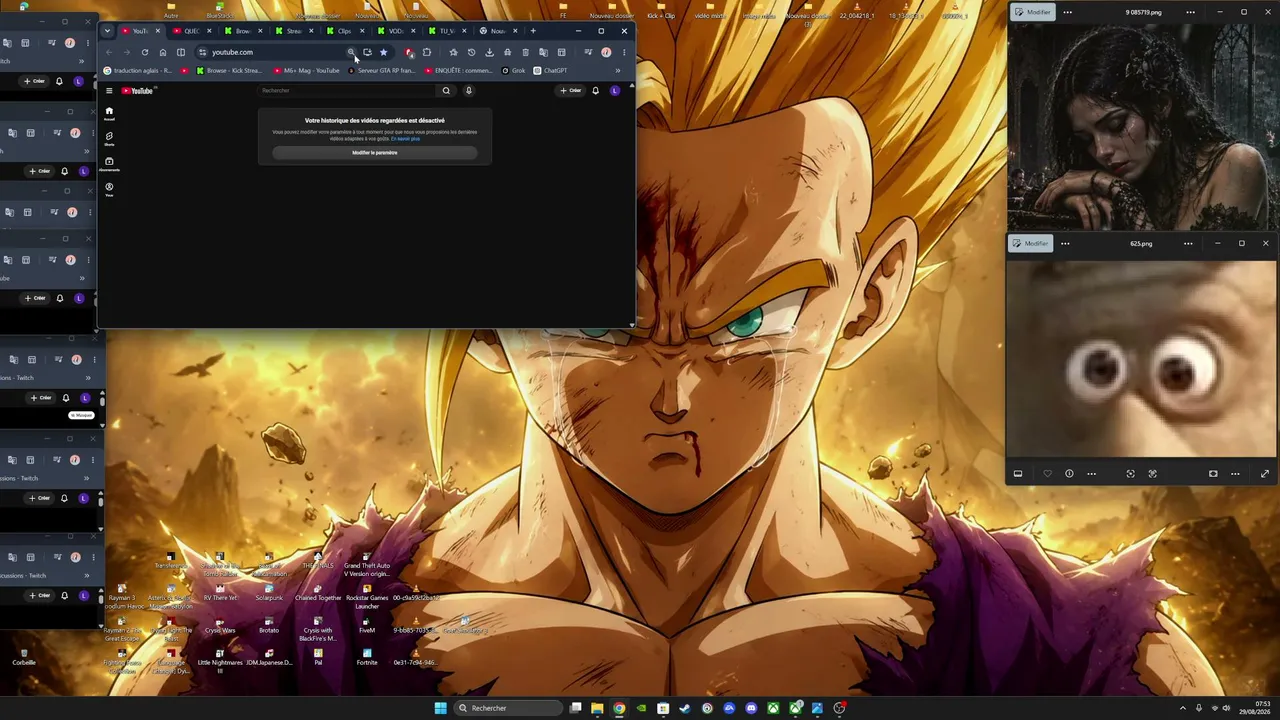Open the Chrome tab search dropdown arrow
This screenshot has height=720, width=1280.
[x=108, y=31]
